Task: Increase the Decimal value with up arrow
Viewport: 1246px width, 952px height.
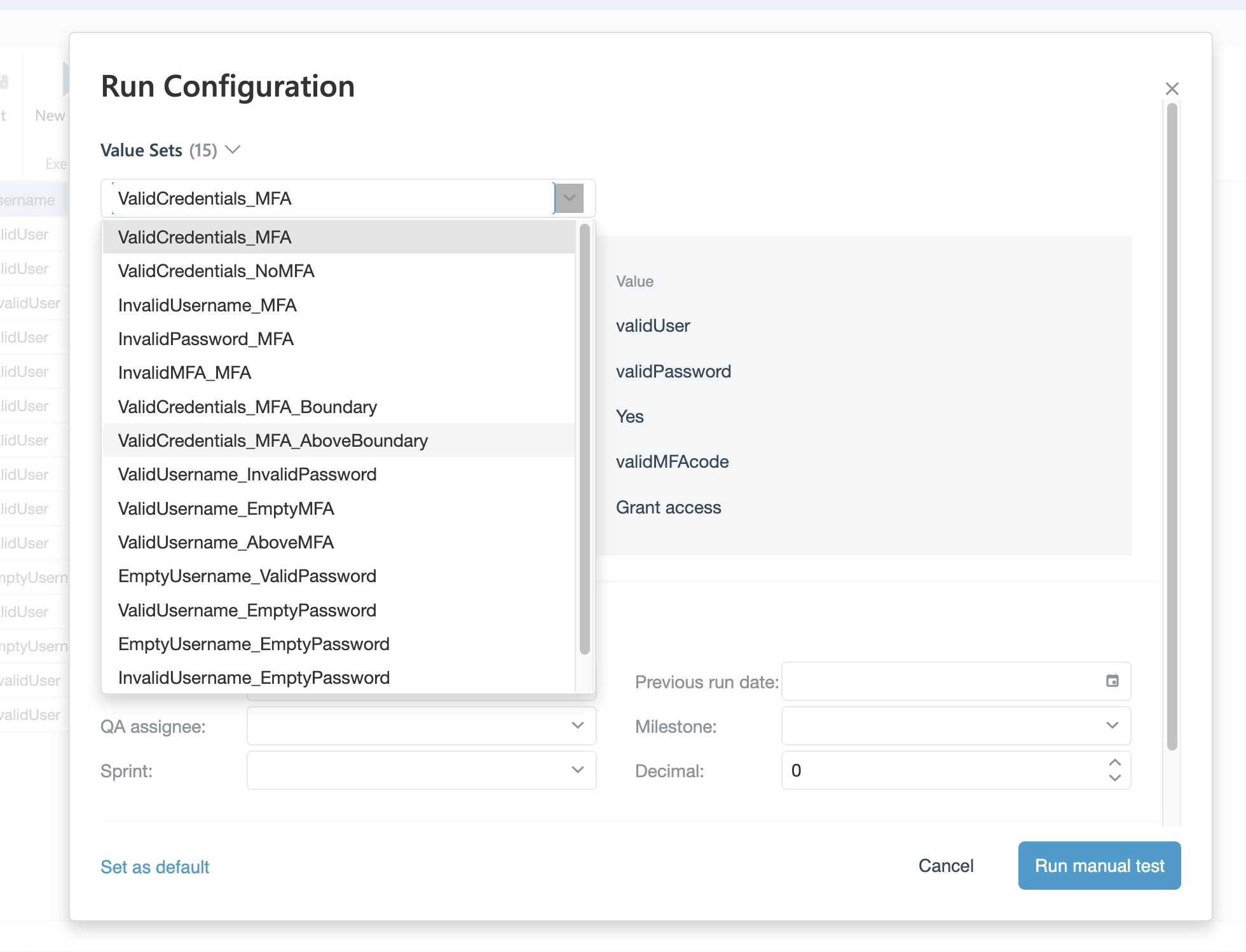Action: coord(1114,762)
